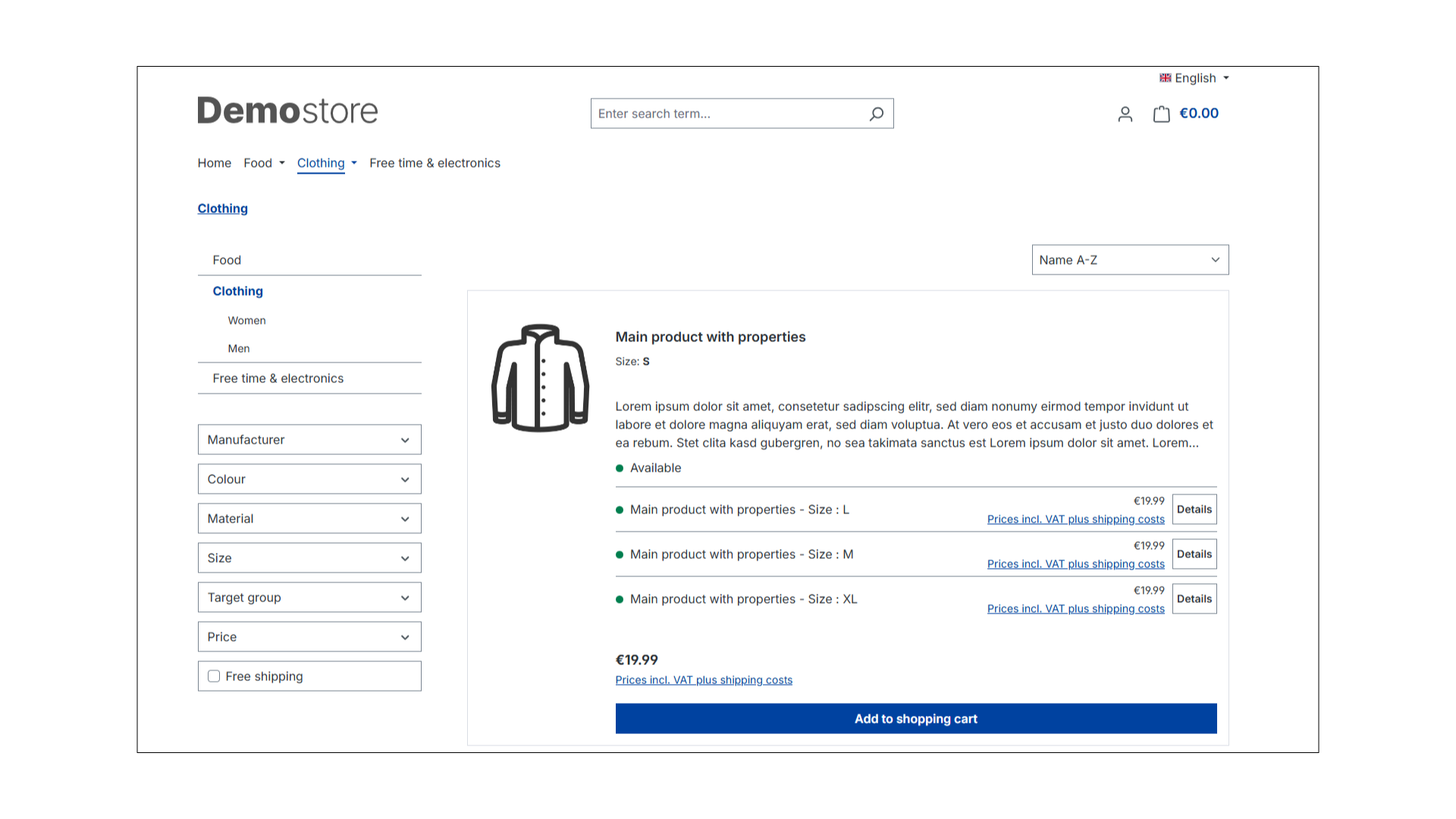
Task: Select Women subcategory in sidebar
Action: click(x=247, y=321)
